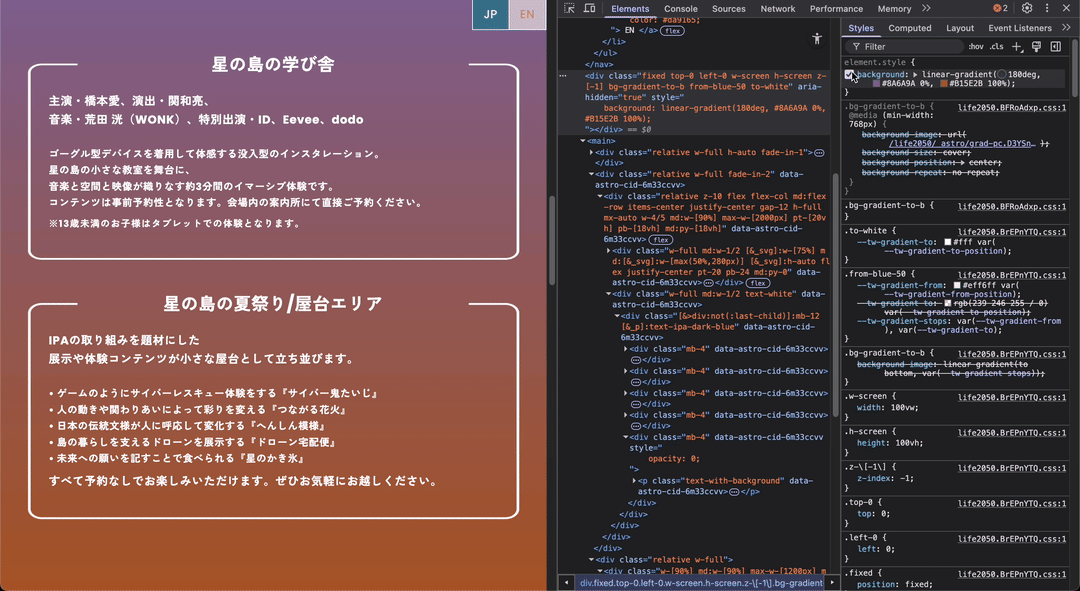Click the funnel icon in Styles filter
The width and height of the screenshot is (1080, 591).
pyautogui.click(x=856, y=47)
